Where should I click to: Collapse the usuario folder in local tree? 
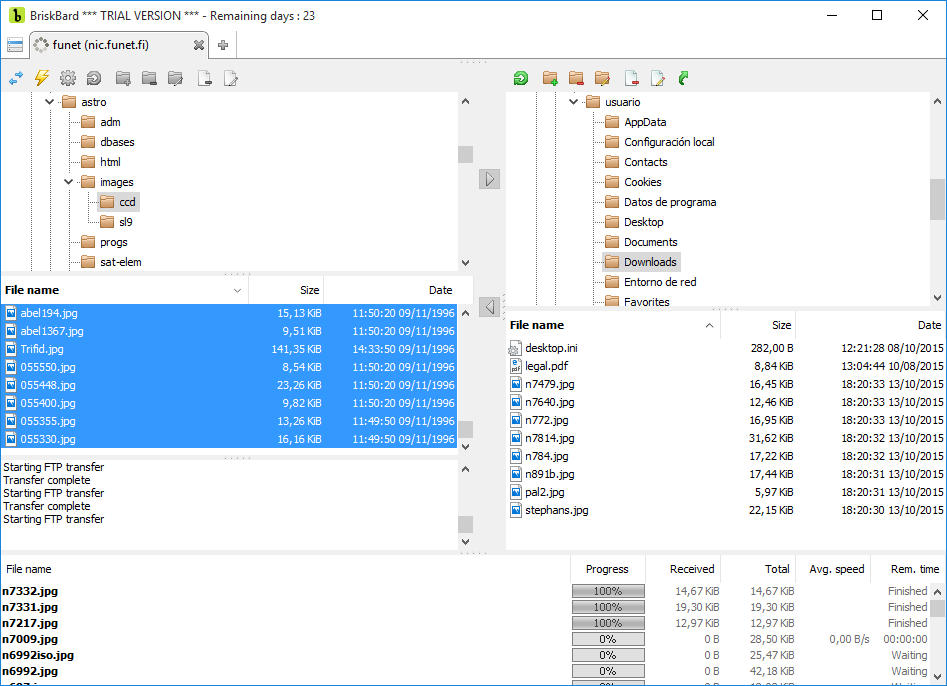point(573,102)
